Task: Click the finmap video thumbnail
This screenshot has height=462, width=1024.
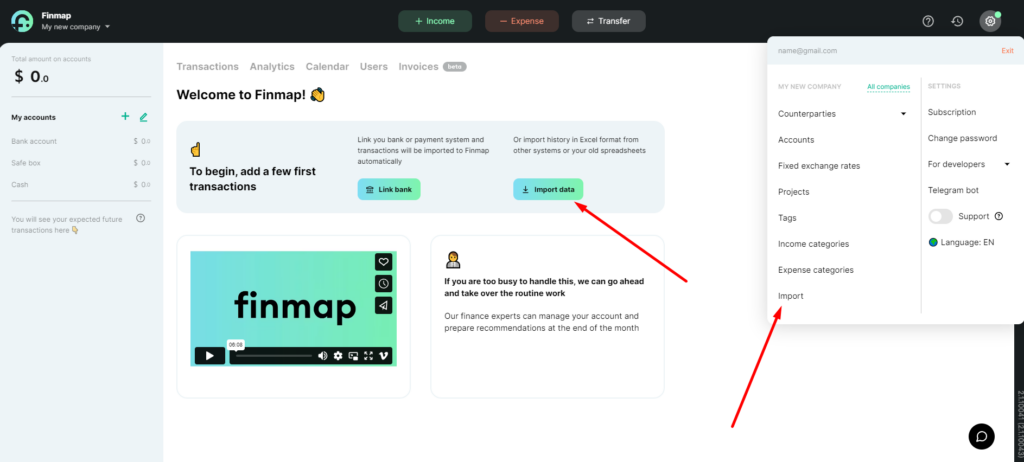Action: pos(293,308)
